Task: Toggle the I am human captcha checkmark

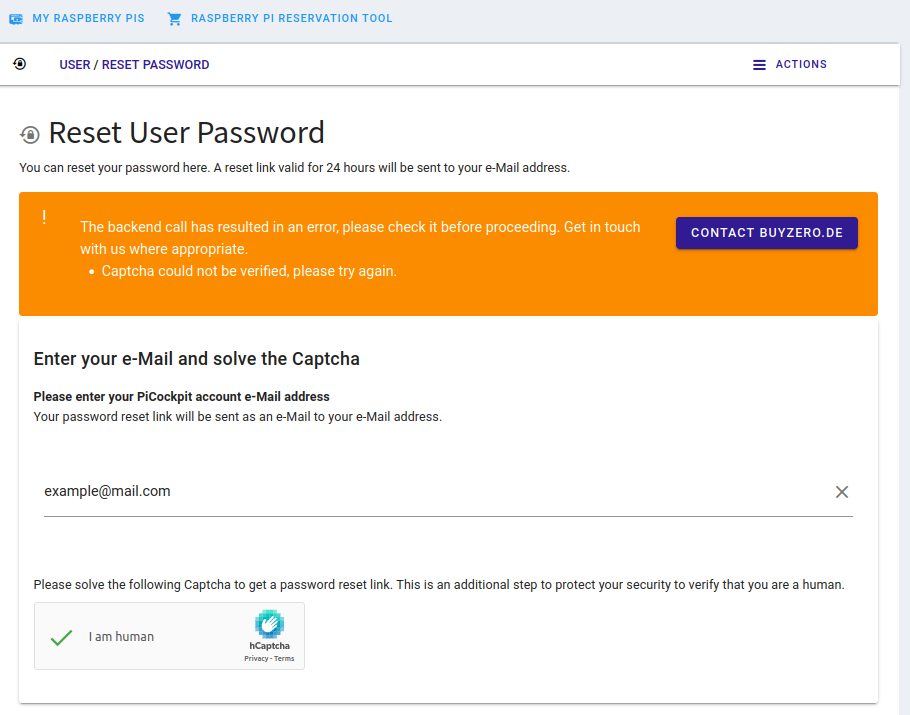Action: point(61,637)
